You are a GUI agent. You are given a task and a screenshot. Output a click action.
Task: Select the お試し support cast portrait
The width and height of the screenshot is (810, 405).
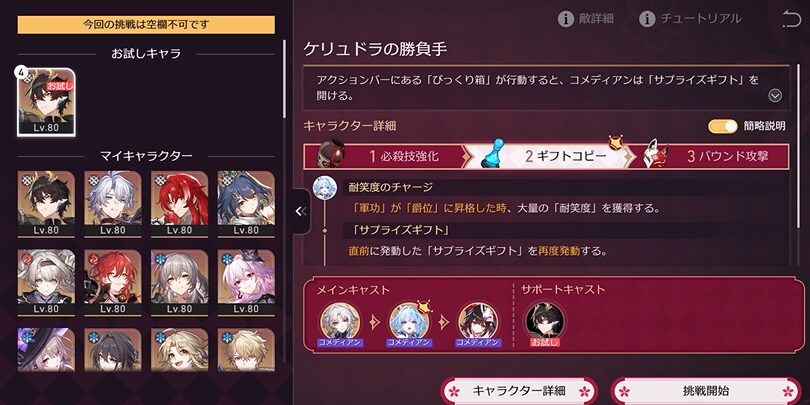[545, 322]
